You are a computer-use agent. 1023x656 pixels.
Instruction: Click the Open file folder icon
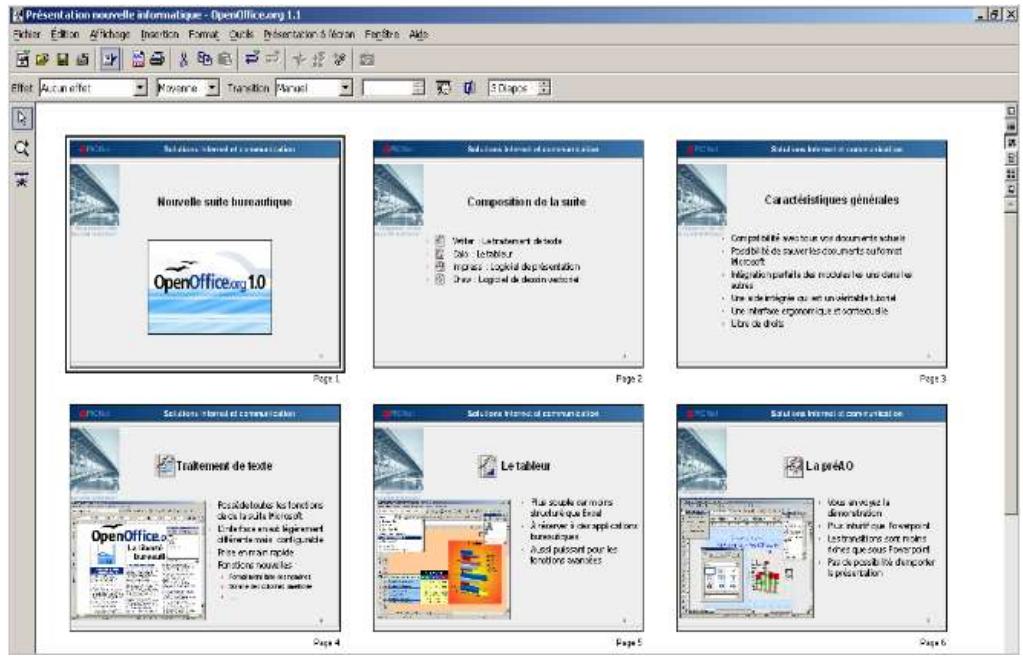coord(42,59)
